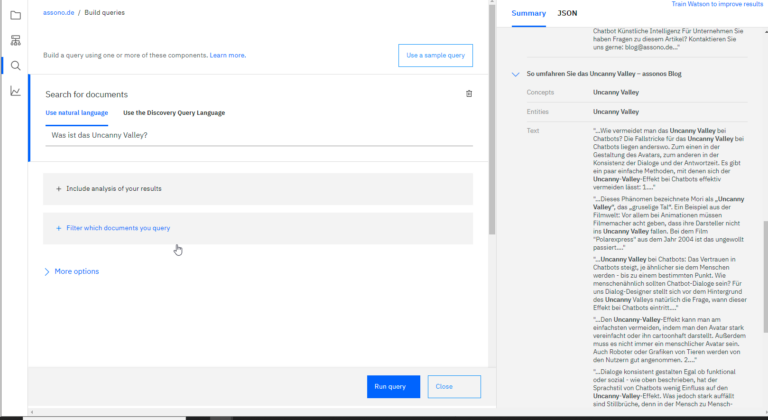Click the Uncanny Valley value next to Concepts

[x=616, y=93]
